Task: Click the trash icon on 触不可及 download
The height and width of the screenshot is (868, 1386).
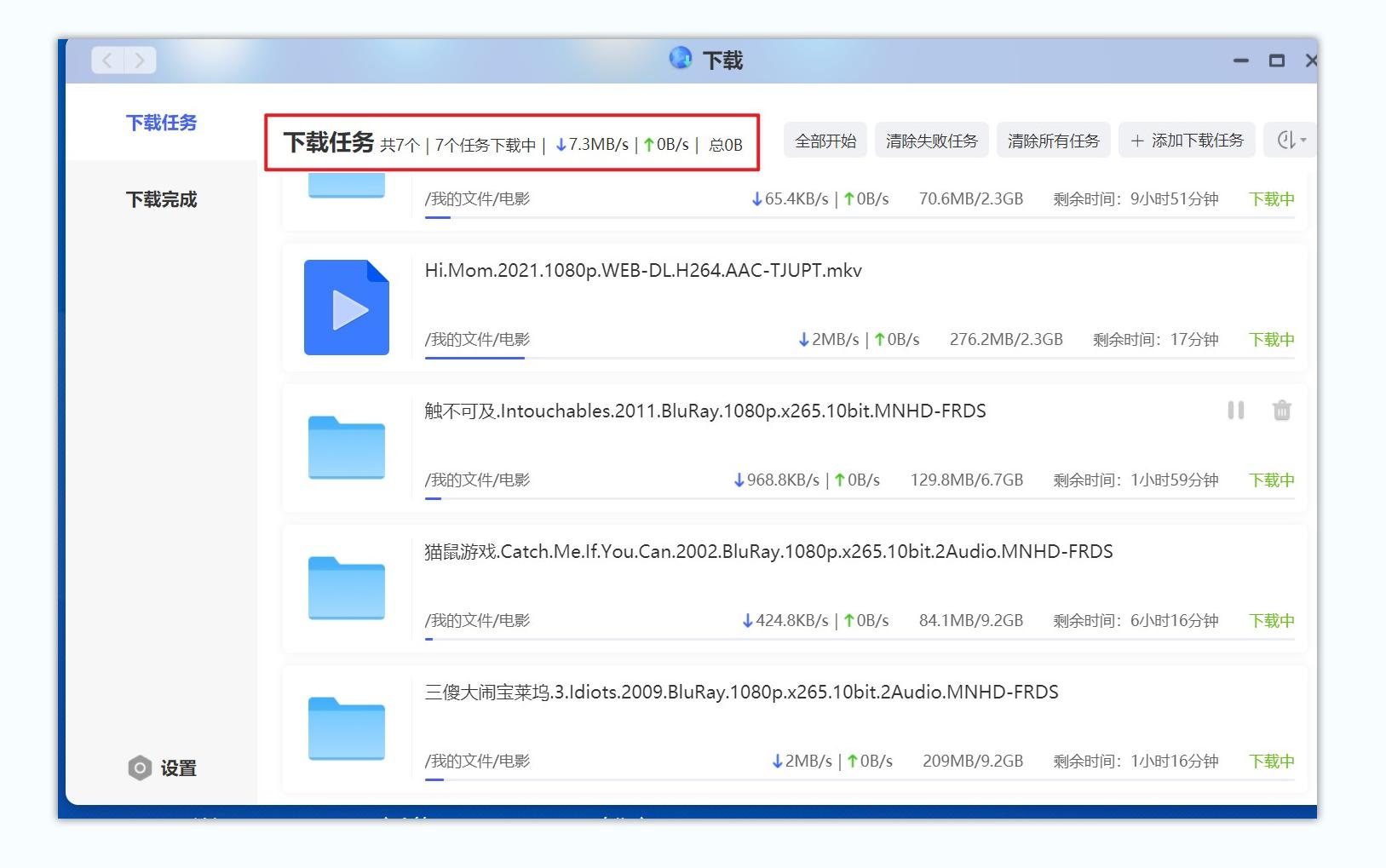Action: tap(1281, 411)
